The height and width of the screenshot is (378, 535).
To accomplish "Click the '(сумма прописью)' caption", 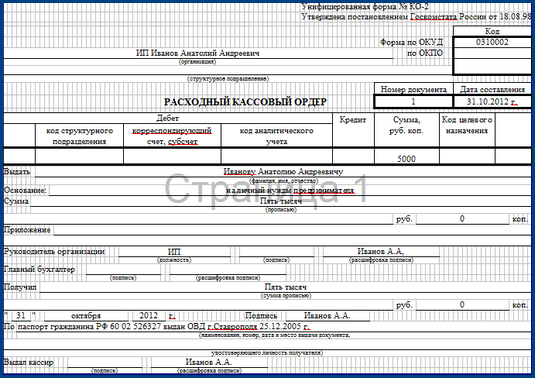I will 286,296.
